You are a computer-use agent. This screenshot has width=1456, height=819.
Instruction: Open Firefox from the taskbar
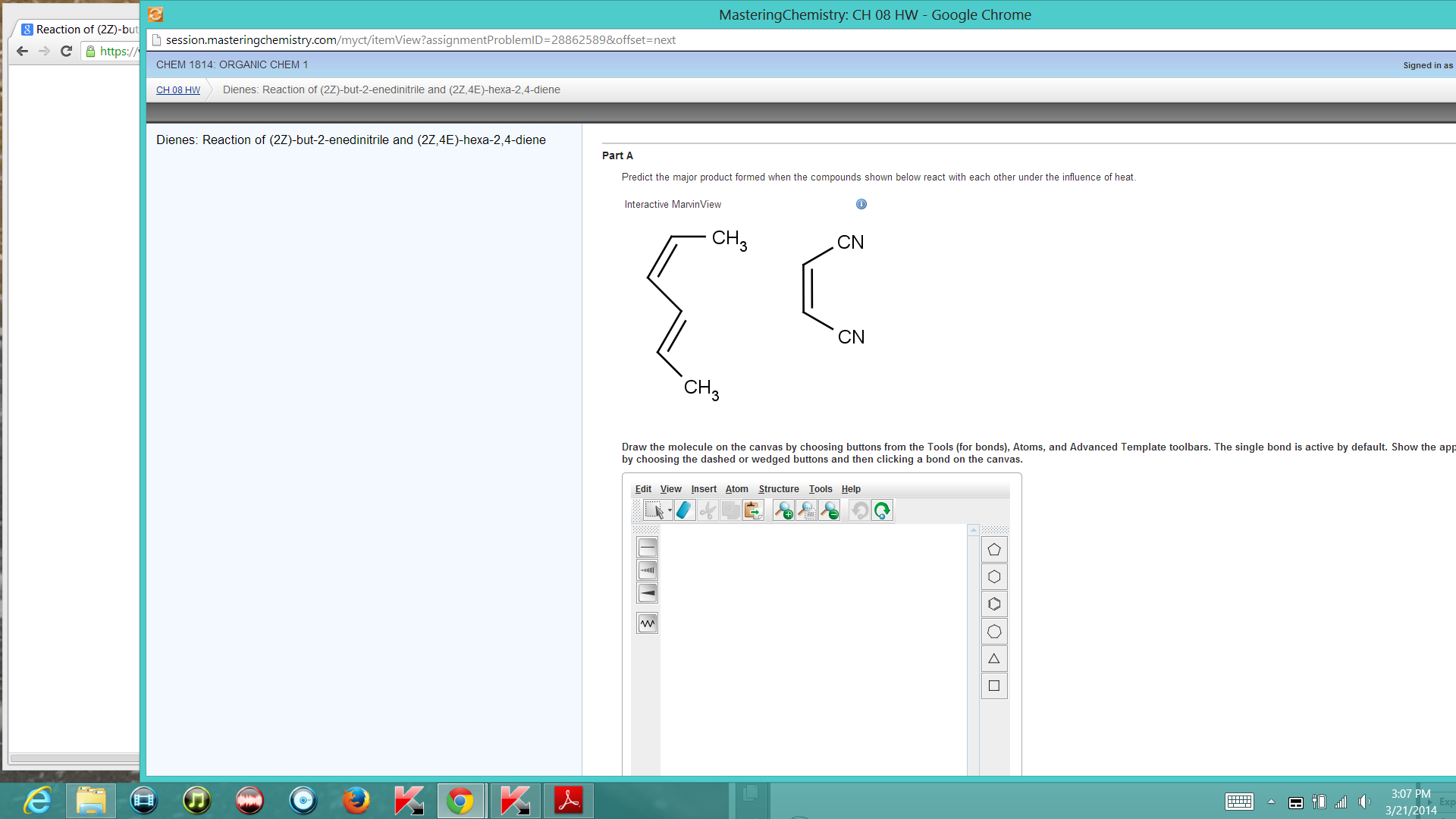[x=356, y=800]
